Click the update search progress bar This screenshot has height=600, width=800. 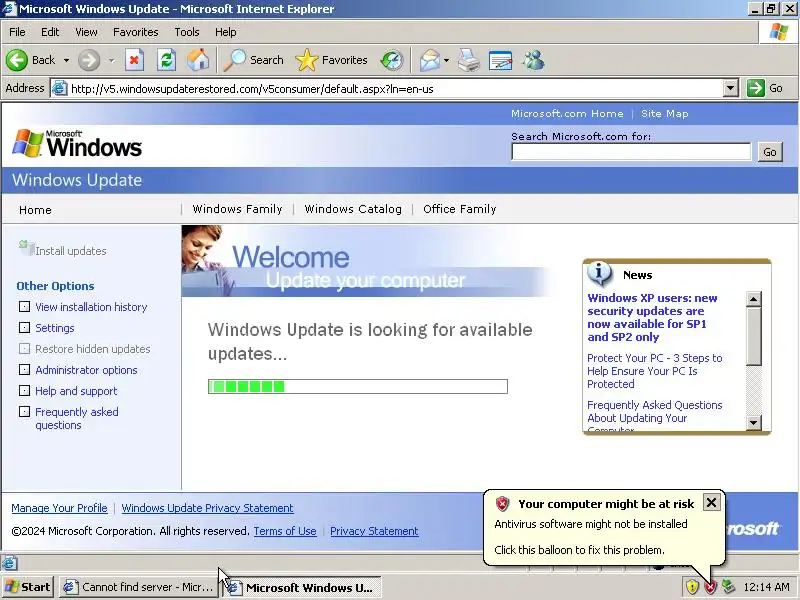(x=358, y=386)
